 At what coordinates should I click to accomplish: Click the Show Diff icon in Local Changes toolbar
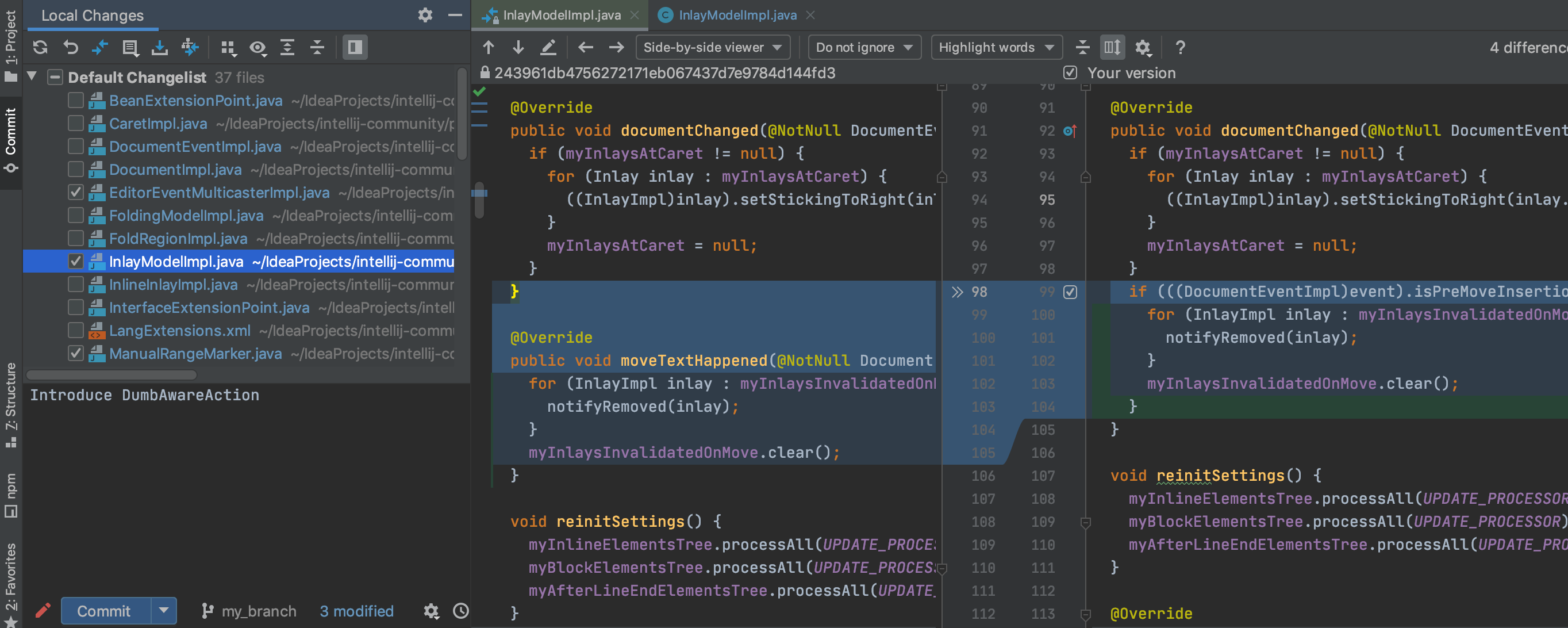[x=100, y=48]
